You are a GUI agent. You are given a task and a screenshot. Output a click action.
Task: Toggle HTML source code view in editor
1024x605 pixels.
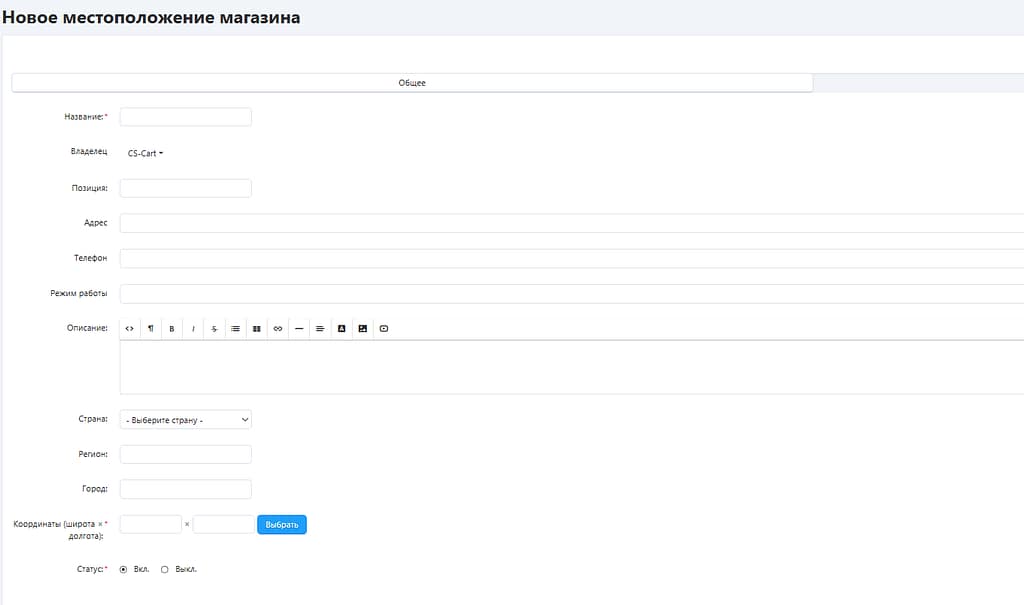click(130, 328)
